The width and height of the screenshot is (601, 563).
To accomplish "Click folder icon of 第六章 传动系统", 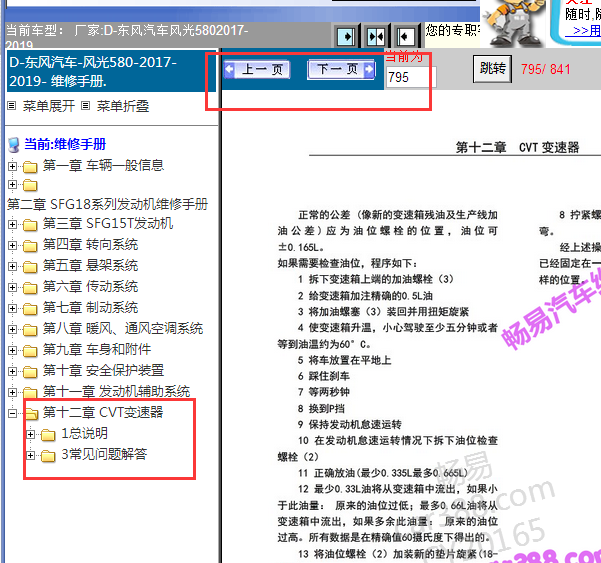I will tap(30, 288).
